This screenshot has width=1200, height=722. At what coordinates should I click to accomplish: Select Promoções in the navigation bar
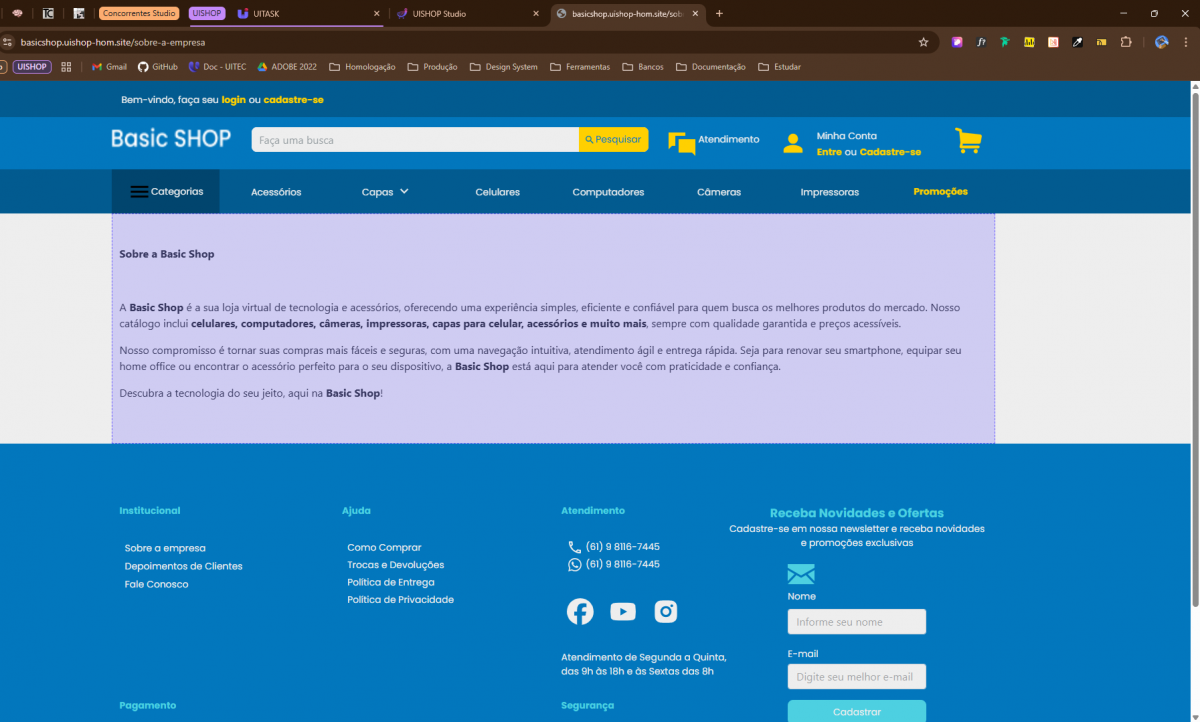[940, 192]
